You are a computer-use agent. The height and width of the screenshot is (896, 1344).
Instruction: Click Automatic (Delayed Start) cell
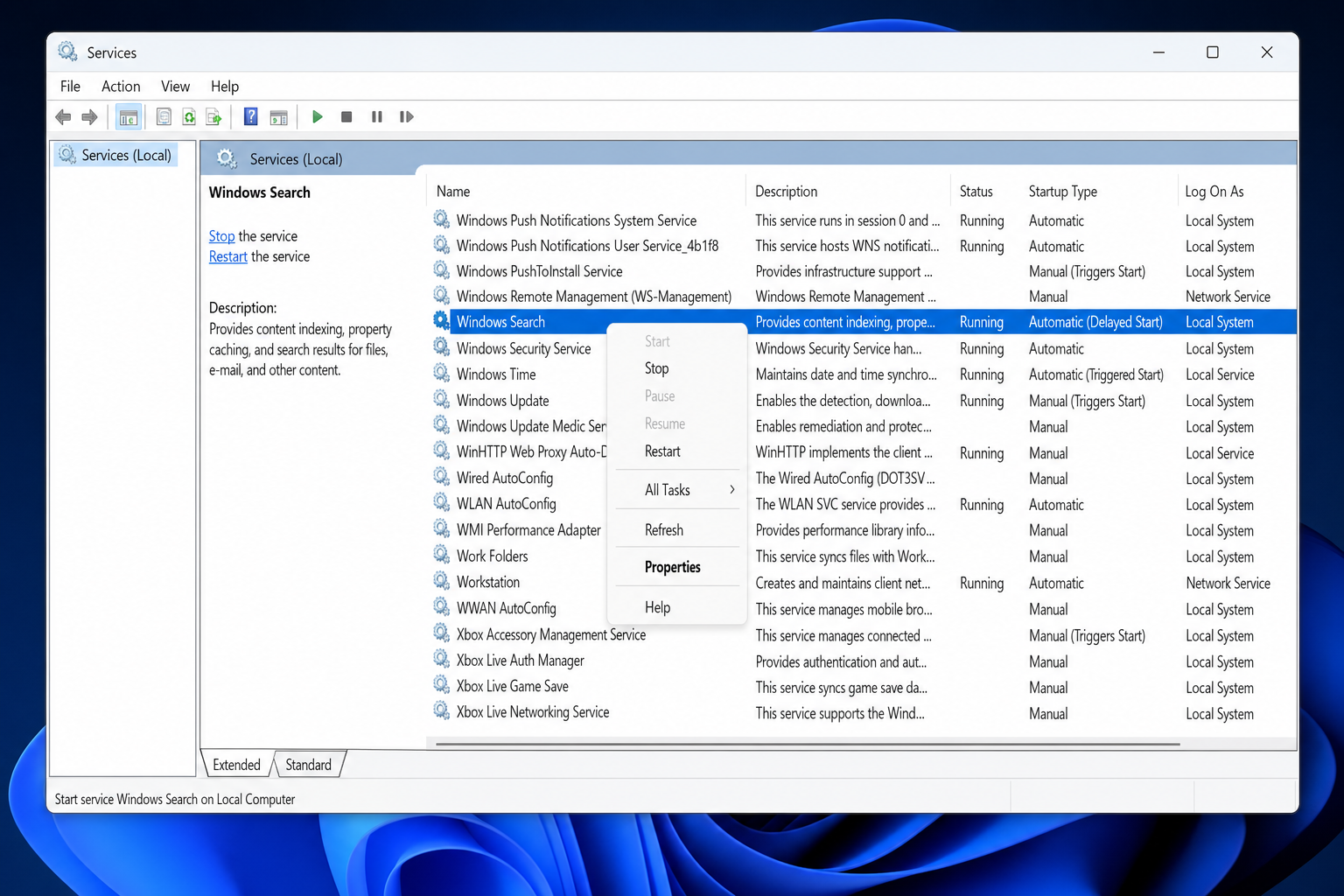1095,322
